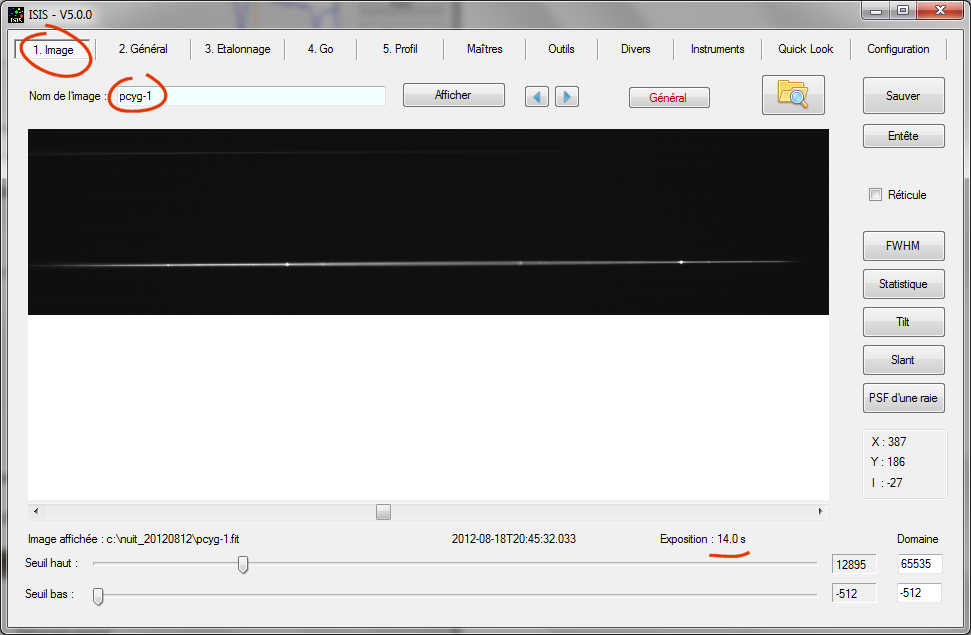This screenshot has height=635, width=971.
Task: Open the Maîtres tab
Action: (x=485, y=49)
